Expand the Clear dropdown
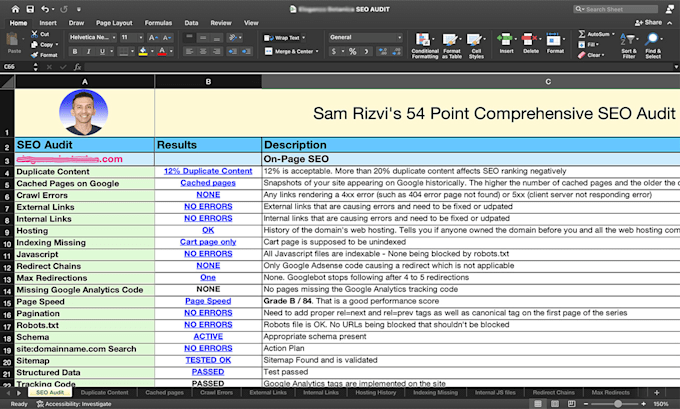The image size is (680, 409). [603, 55]
